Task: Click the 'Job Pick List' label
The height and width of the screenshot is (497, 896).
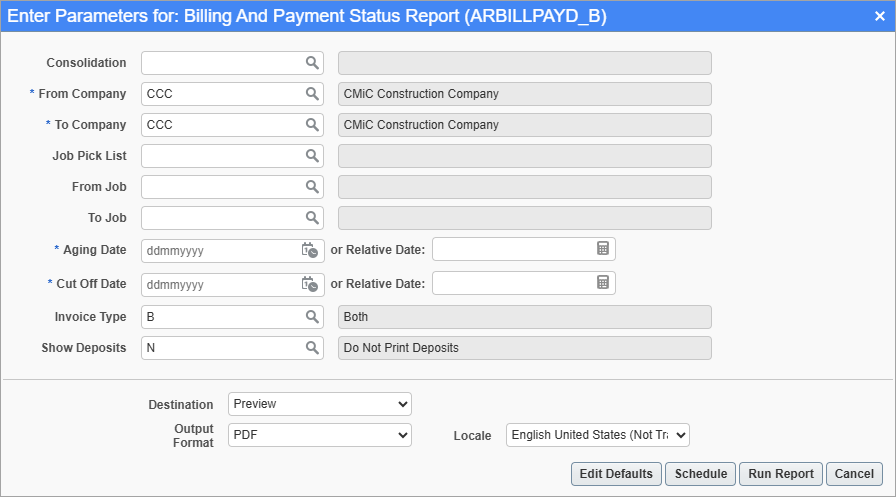Action: point(89,155)
